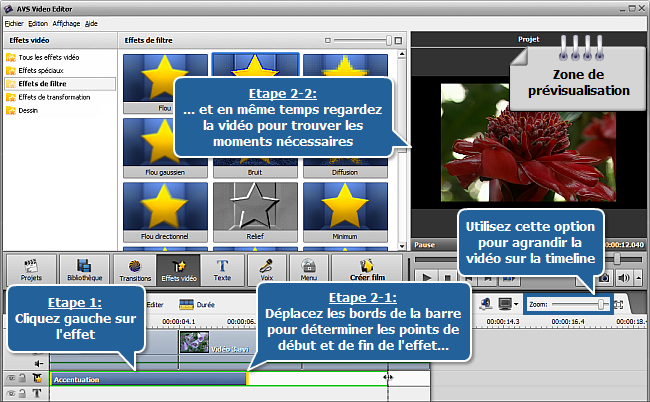Click the video effects track star icon
The width and height of the screenshot is (650, 402).
click(37, 378)
